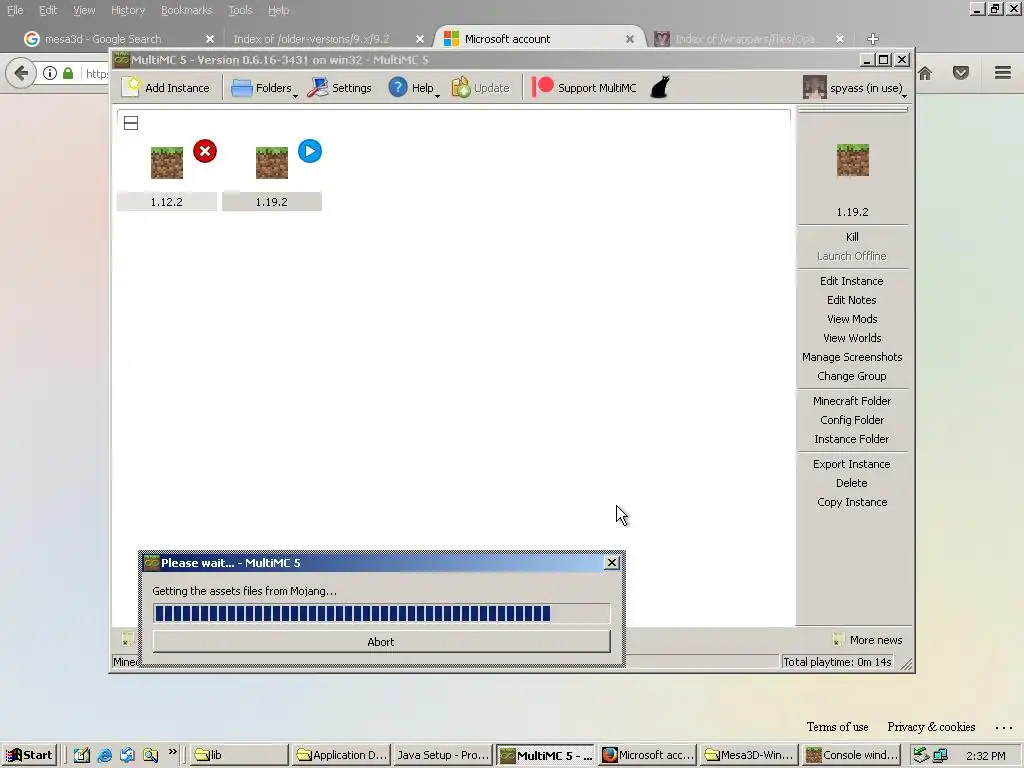Screen dimensions: 1024x768
Task: Open the Minecraft Folder
Action: point(852,401)
